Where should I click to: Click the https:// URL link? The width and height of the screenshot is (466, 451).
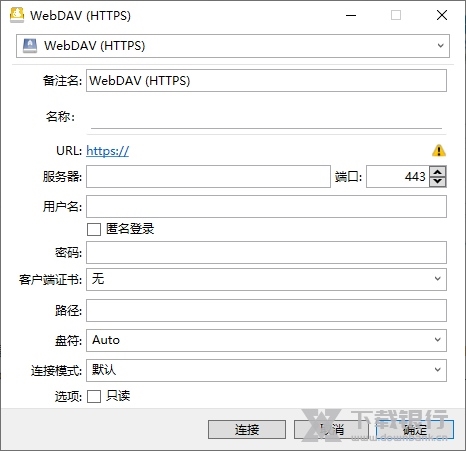(107, 151)
